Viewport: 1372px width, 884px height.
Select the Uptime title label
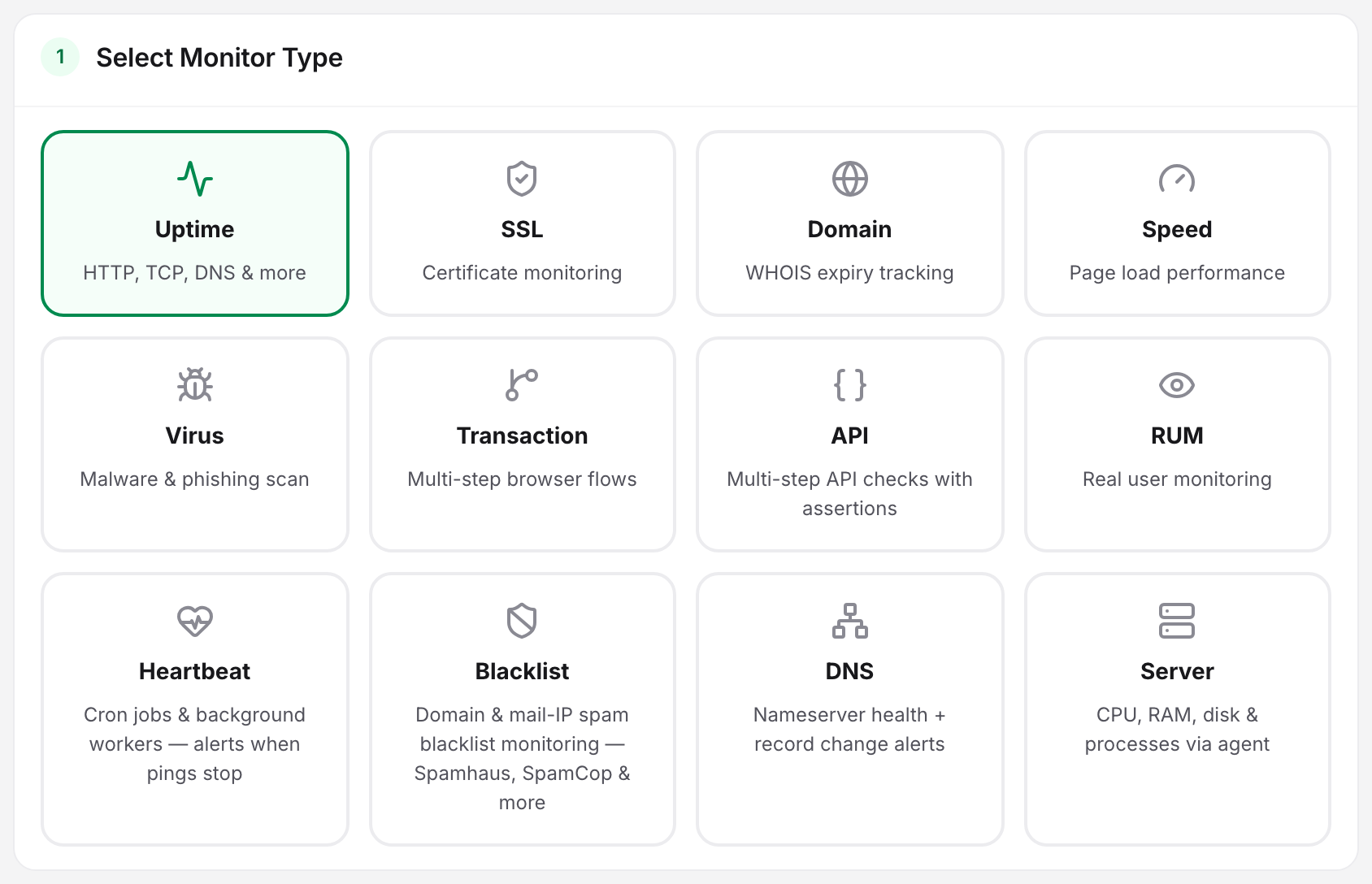pyautogui.click(x=195, y=230)
